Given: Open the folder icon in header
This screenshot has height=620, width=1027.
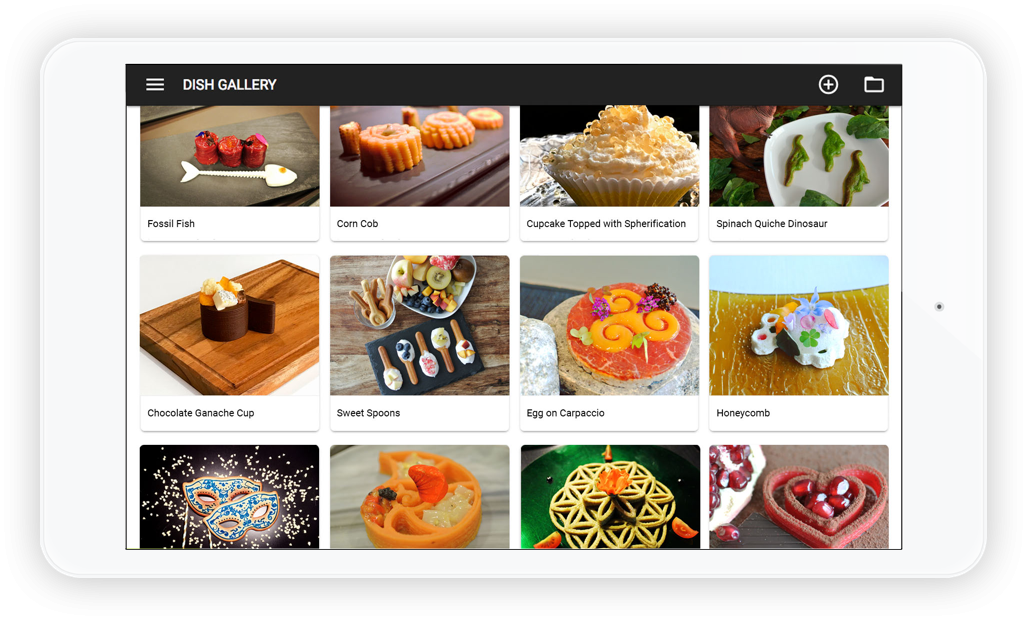Looking at the screenshot, I should click(x=874, y=84).
